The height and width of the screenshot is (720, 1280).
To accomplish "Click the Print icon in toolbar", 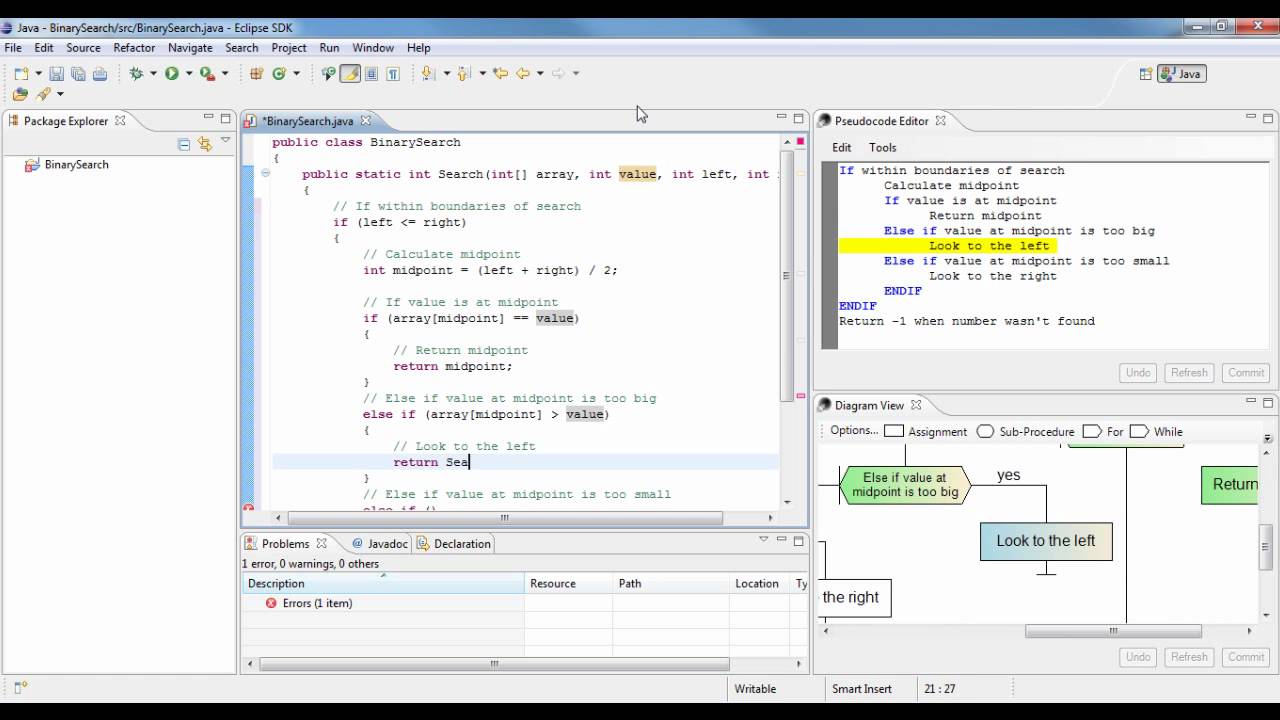I will tap(100, 73).
